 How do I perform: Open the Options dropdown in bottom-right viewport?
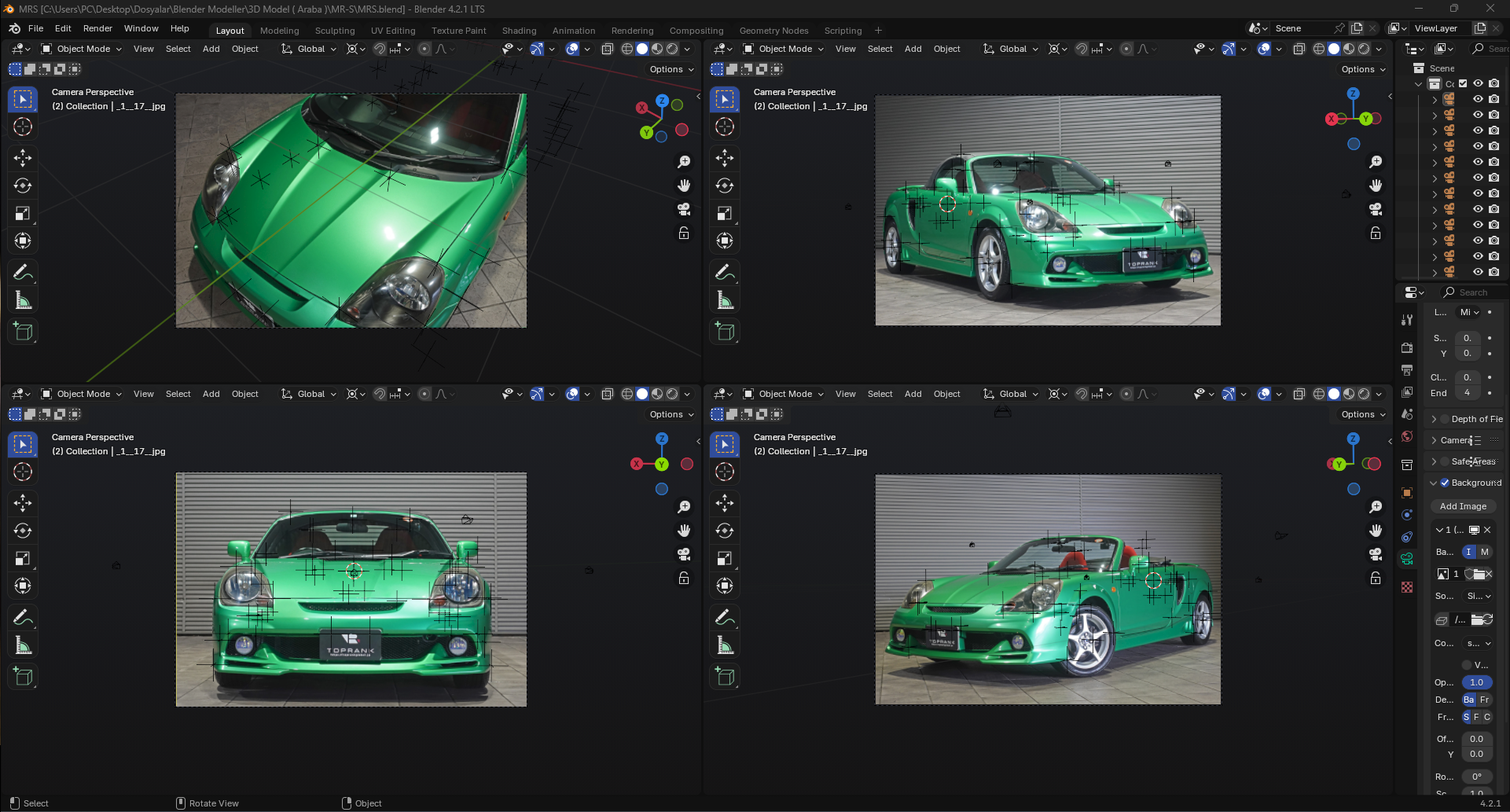pyautogui.click(x=1363, y=414)
